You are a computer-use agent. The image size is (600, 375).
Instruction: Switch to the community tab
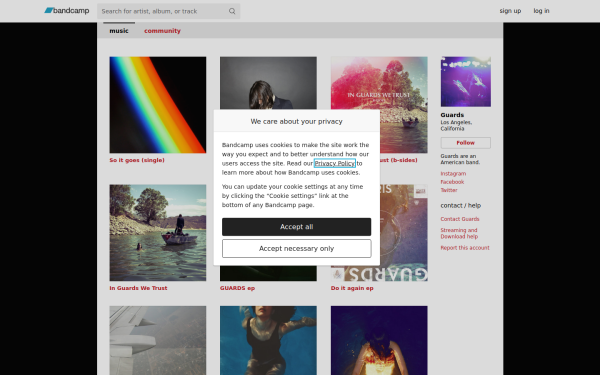pyautogui.click(x=162, y=31)
